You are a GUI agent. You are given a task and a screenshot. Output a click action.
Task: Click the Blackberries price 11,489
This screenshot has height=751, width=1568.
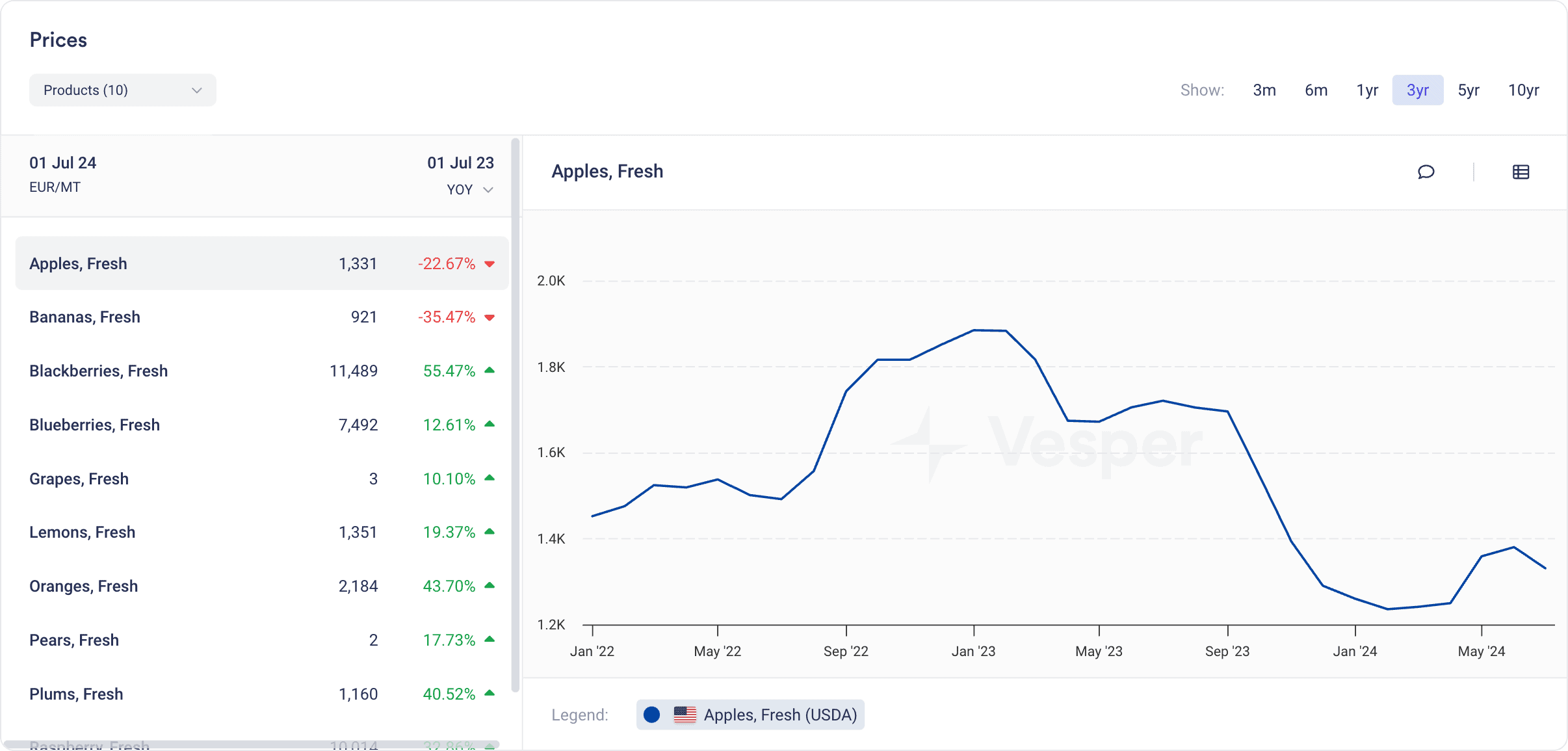click(354, 371)
